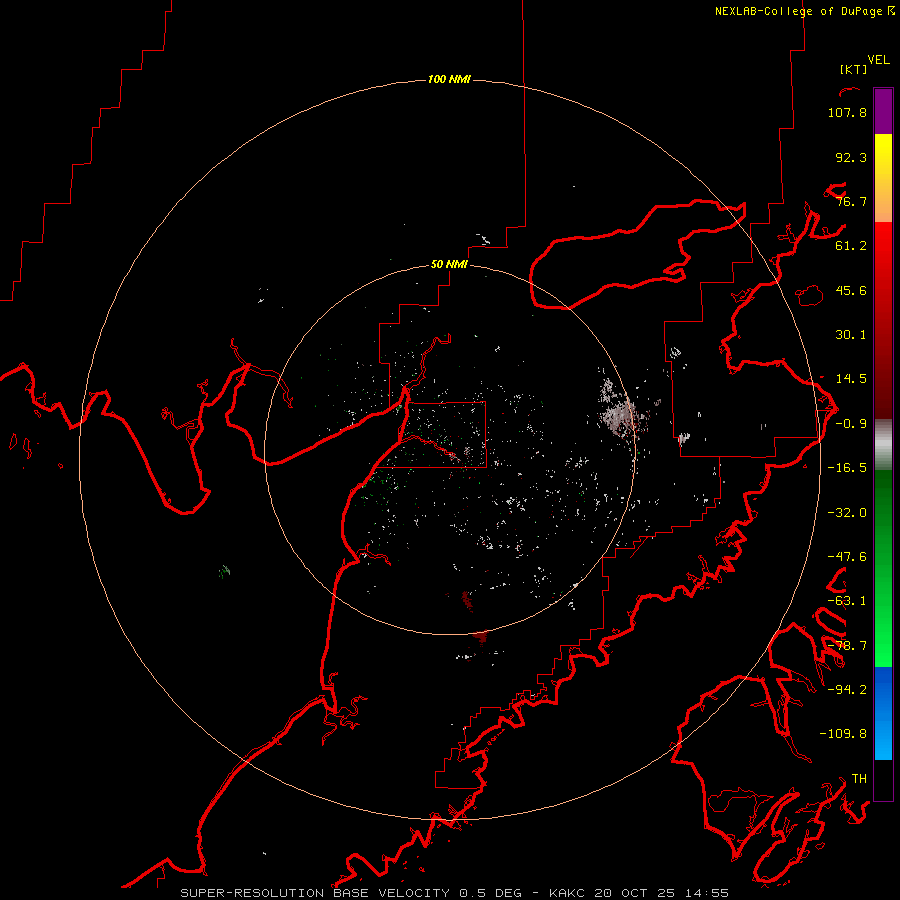Click the 92.3 velocity scale value
The height and width of the screenshot is (900, 900).
click(x=851, y=157)
